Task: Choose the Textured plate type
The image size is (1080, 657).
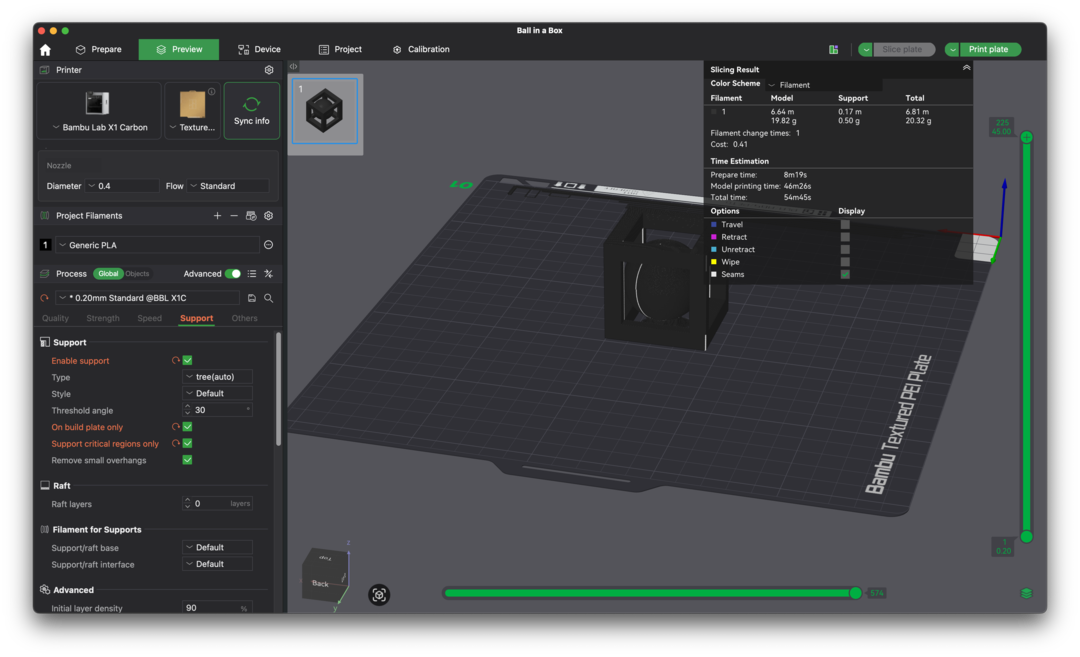Action: (x=193, y=111)
